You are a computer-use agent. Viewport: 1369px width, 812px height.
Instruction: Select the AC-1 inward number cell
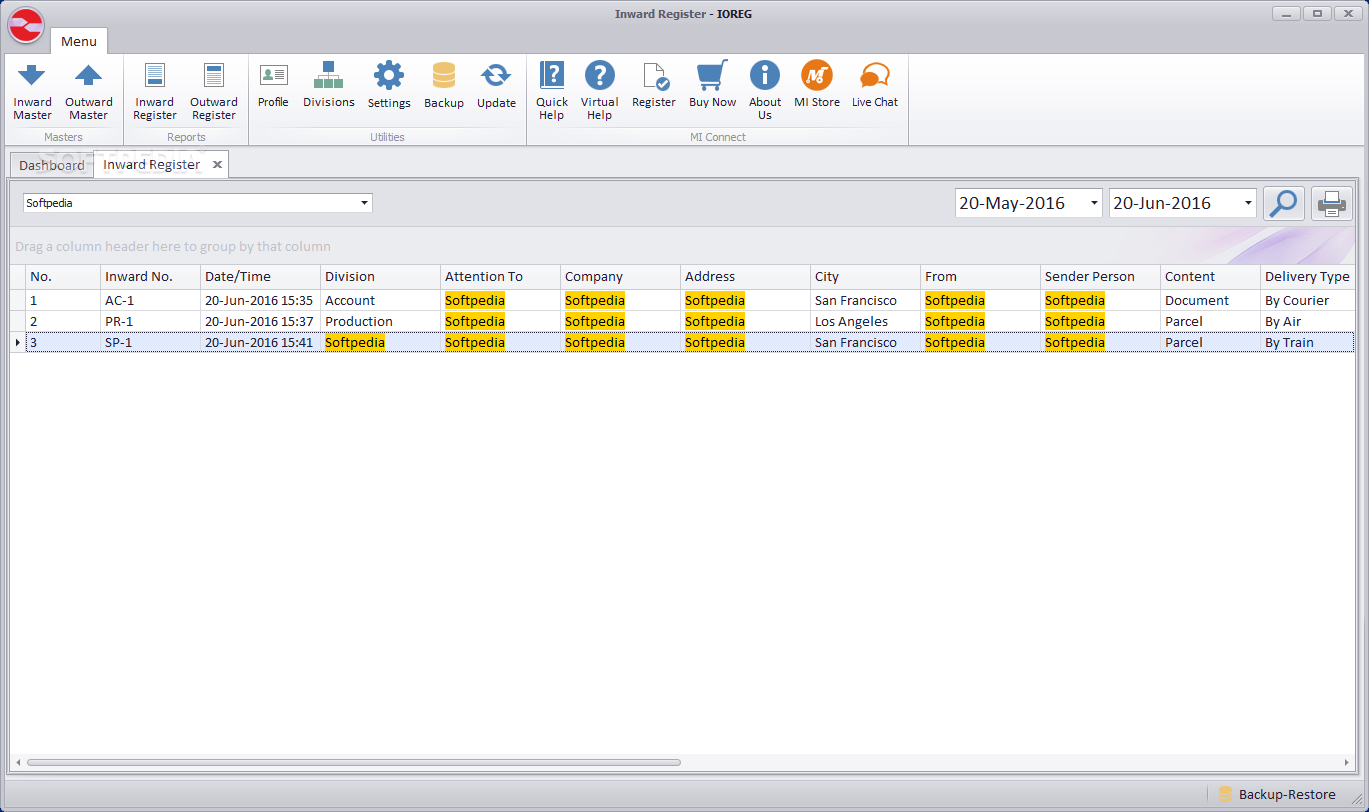150,301
